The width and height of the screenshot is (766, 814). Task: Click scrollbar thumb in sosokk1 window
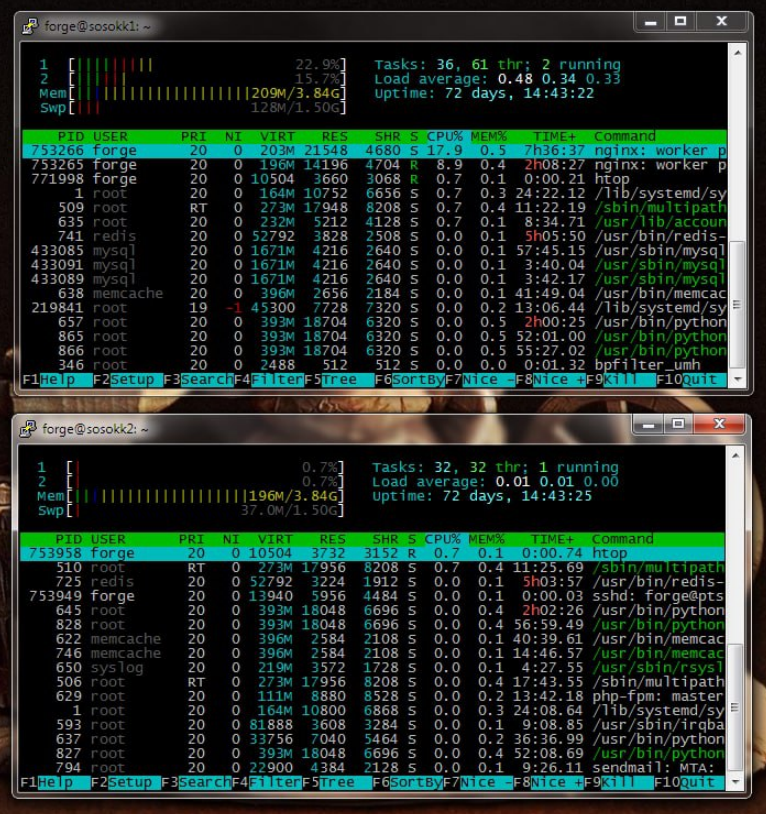pyautogui.click(x=737, y=305)
